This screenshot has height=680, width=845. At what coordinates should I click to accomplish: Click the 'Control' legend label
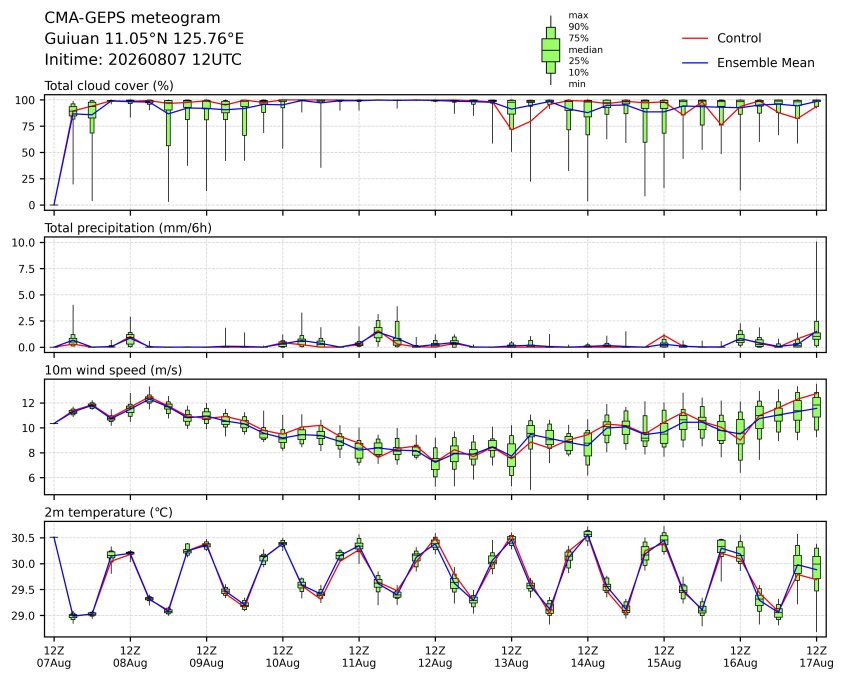pyautogui.click(x=739, y=38)
